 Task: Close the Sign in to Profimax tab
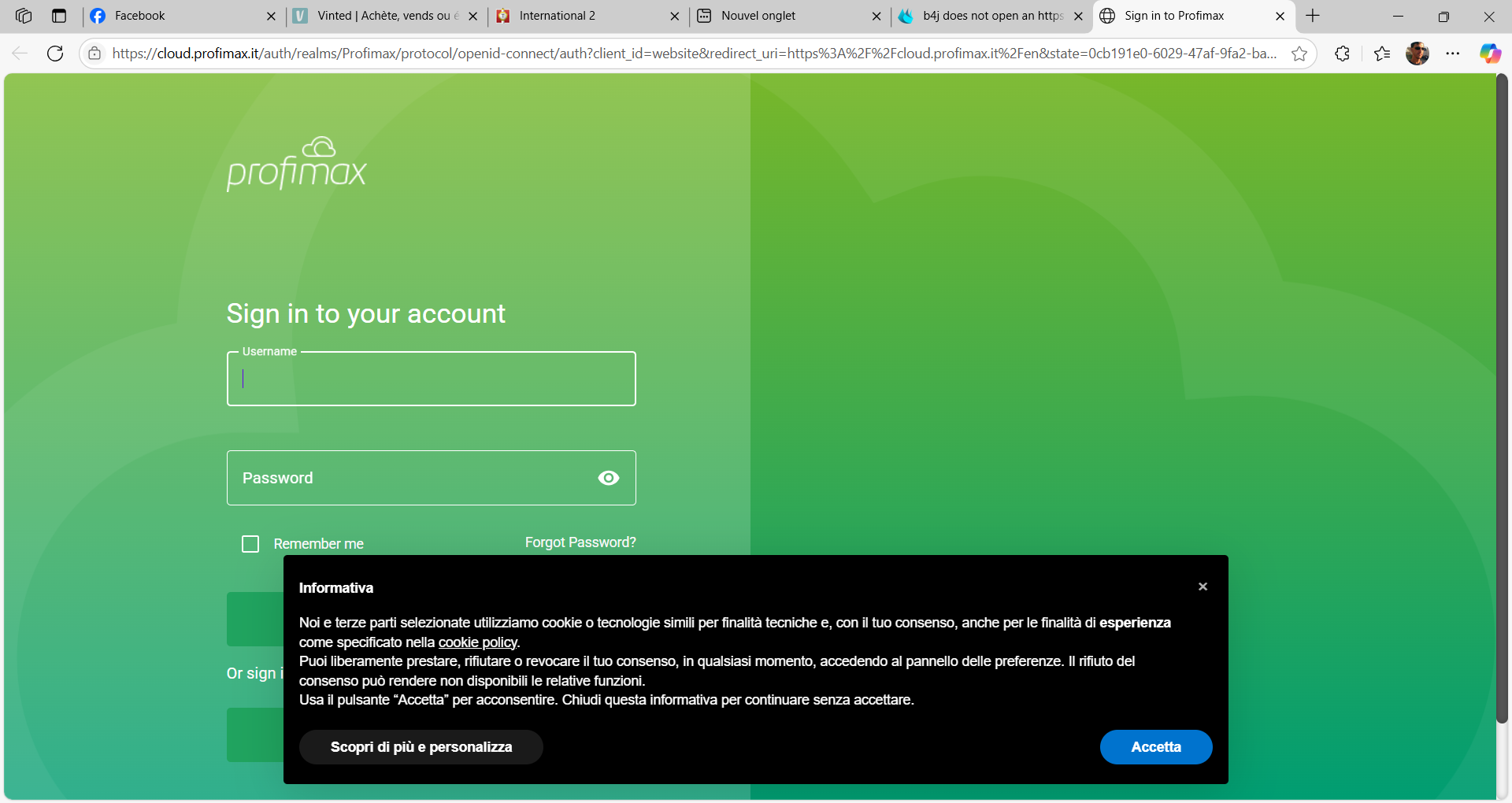coord(1280,16)
